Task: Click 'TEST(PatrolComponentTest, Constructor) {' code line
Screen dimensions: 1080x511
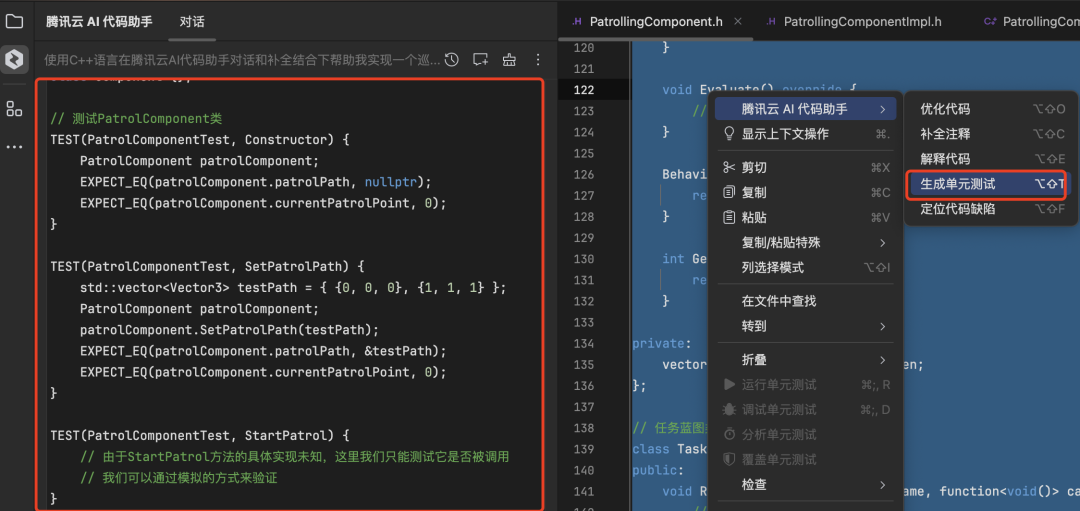Action: coord(200,140)
